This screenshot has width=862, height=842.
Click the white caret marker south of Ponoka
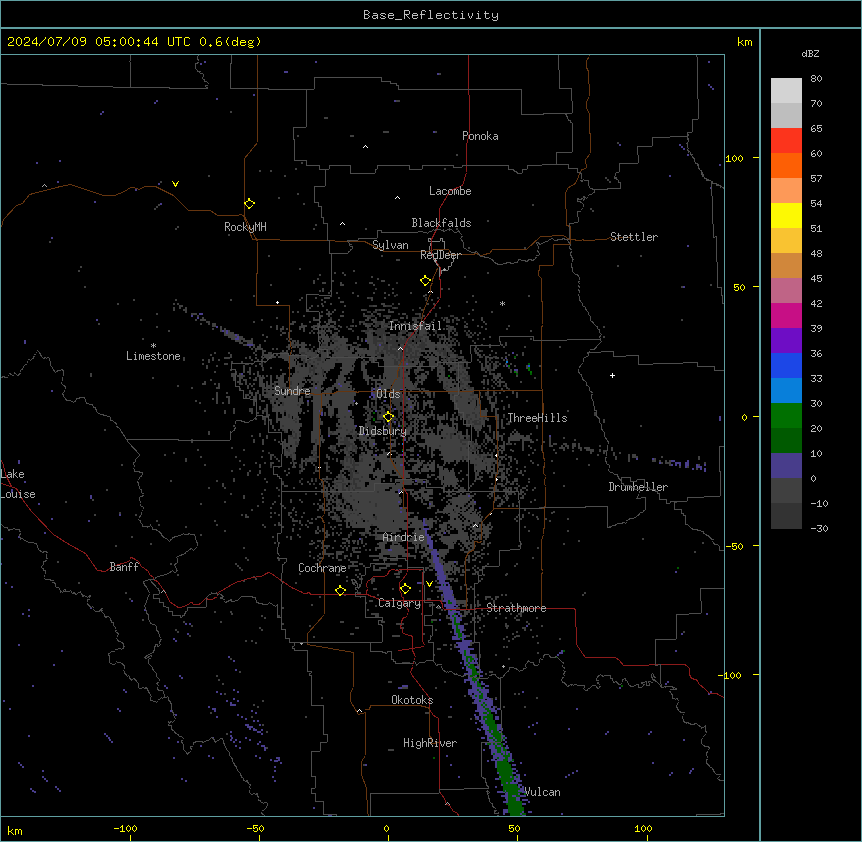pos(366,147)
